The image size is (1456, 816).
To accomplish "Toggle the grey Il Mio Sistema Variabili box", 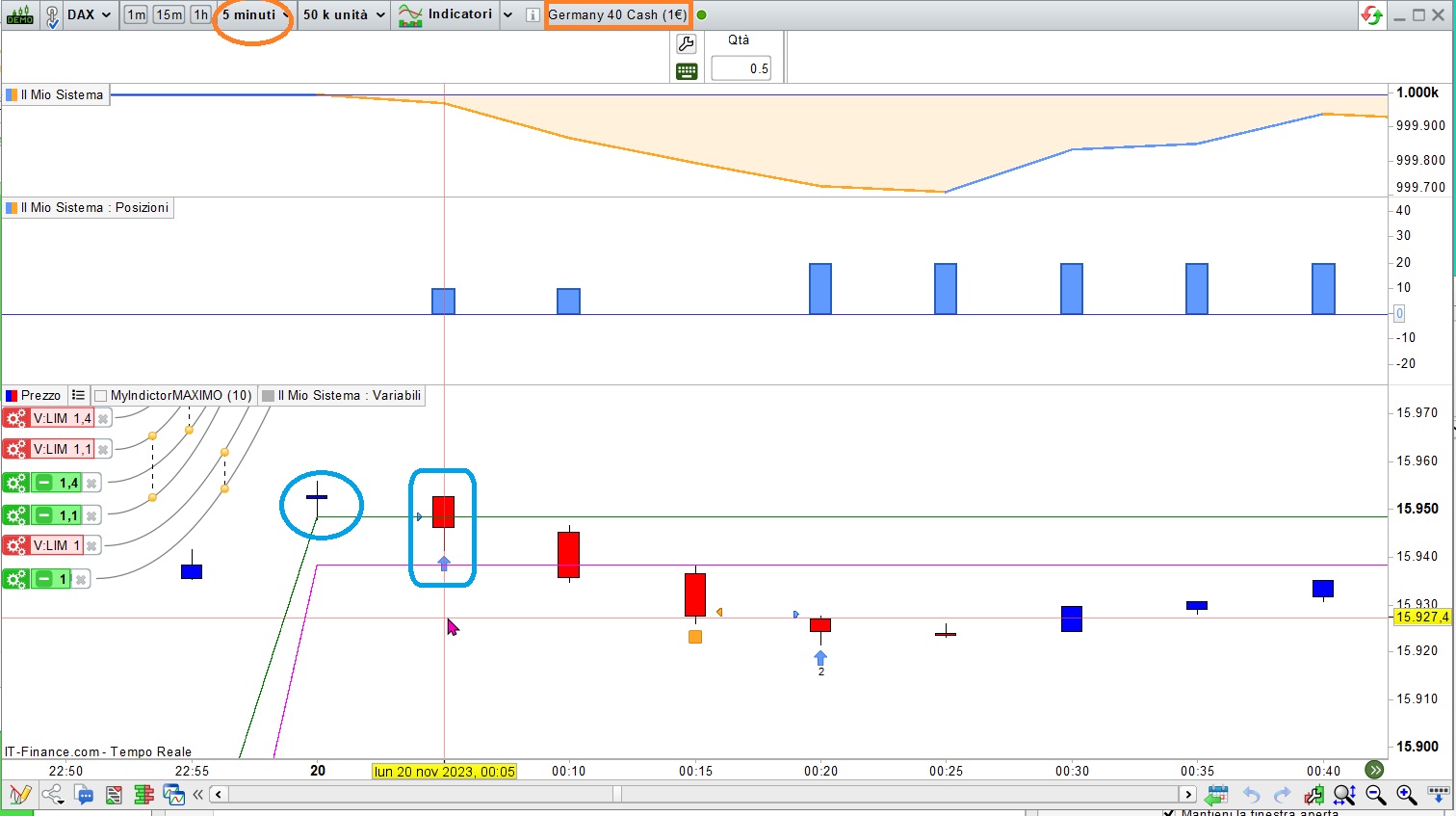I will click(x=268, y=396).
